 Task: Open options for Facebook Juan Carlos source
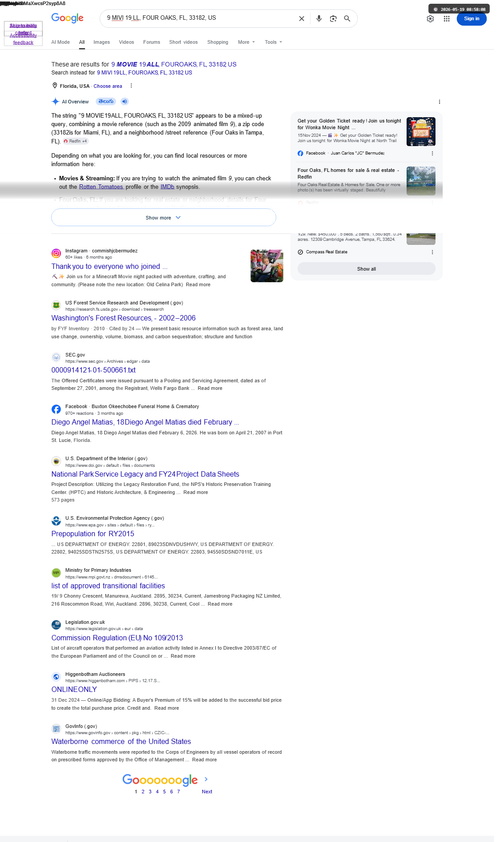[432, 153]
